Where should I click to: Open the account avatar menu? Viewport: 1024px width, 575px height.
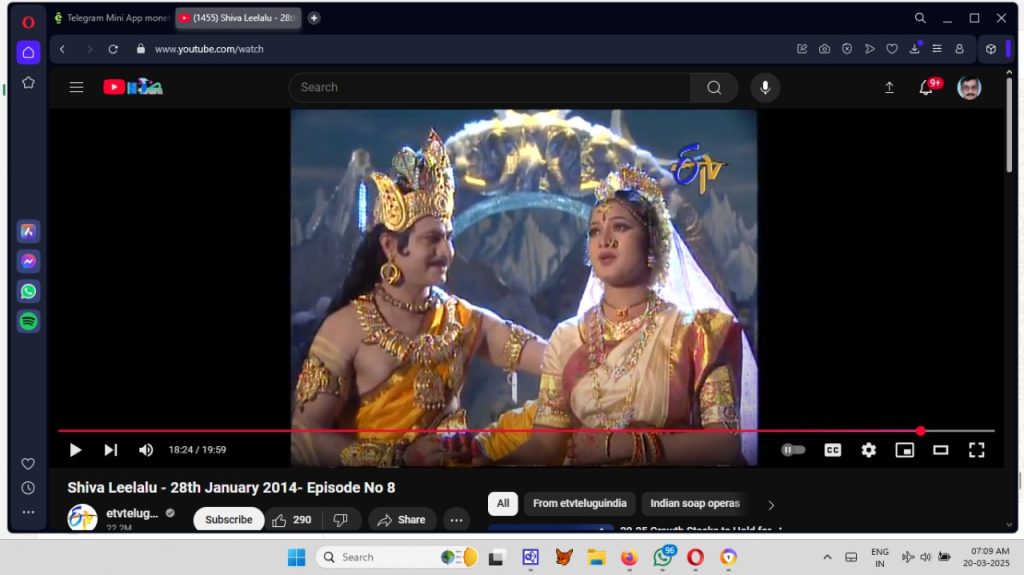tap(969, 87)
